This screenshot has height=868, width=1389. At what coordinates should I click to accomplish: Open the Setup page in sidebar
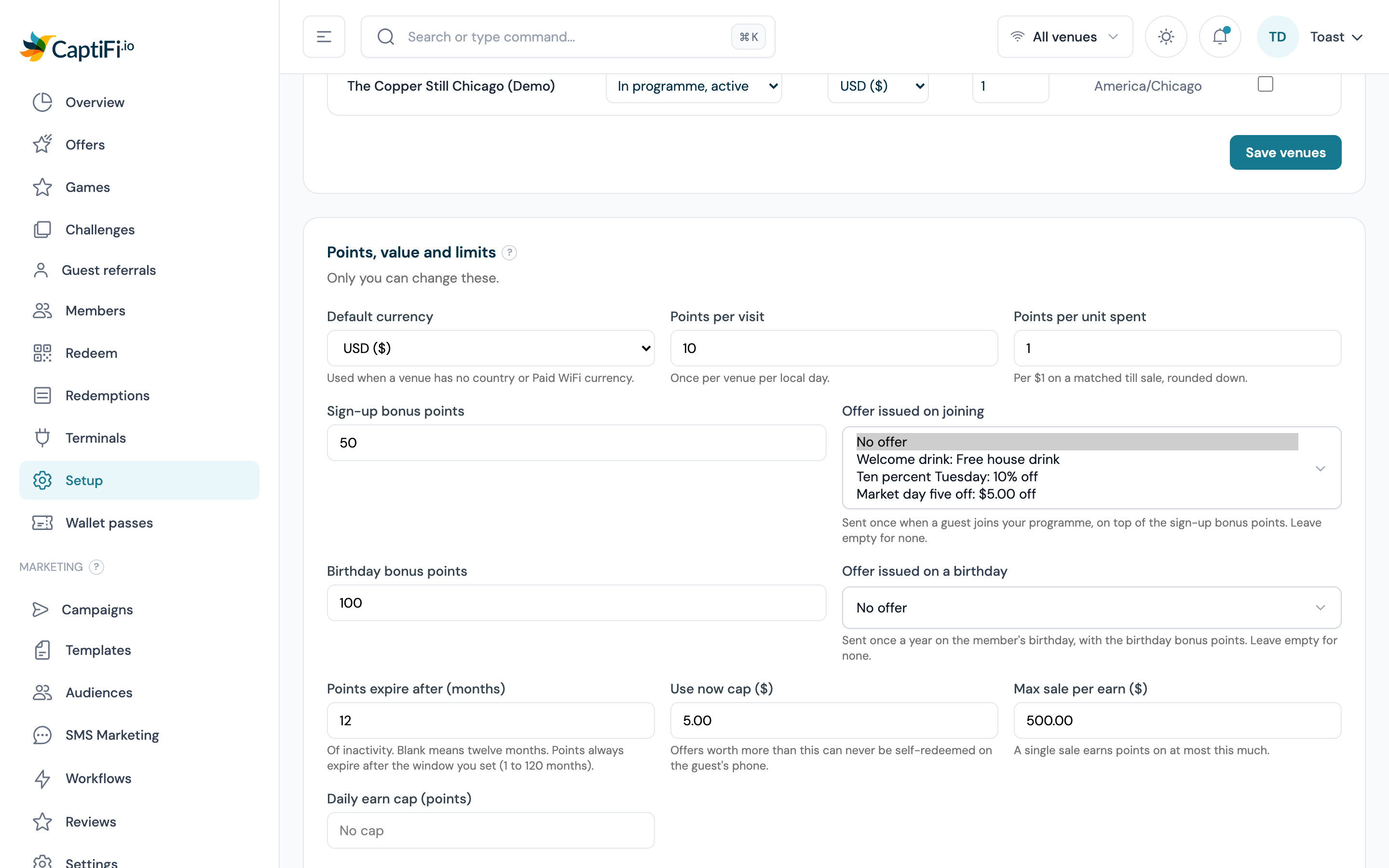pyautogui.click(x=139, y=480)
